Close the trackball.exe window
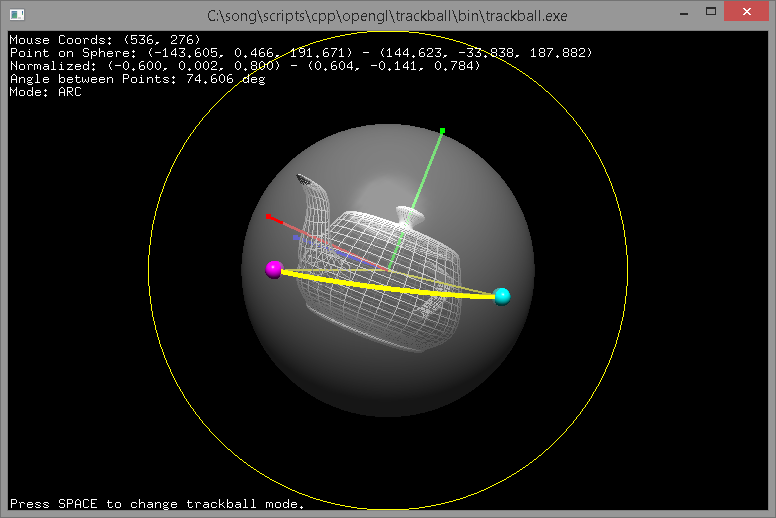 746,11
